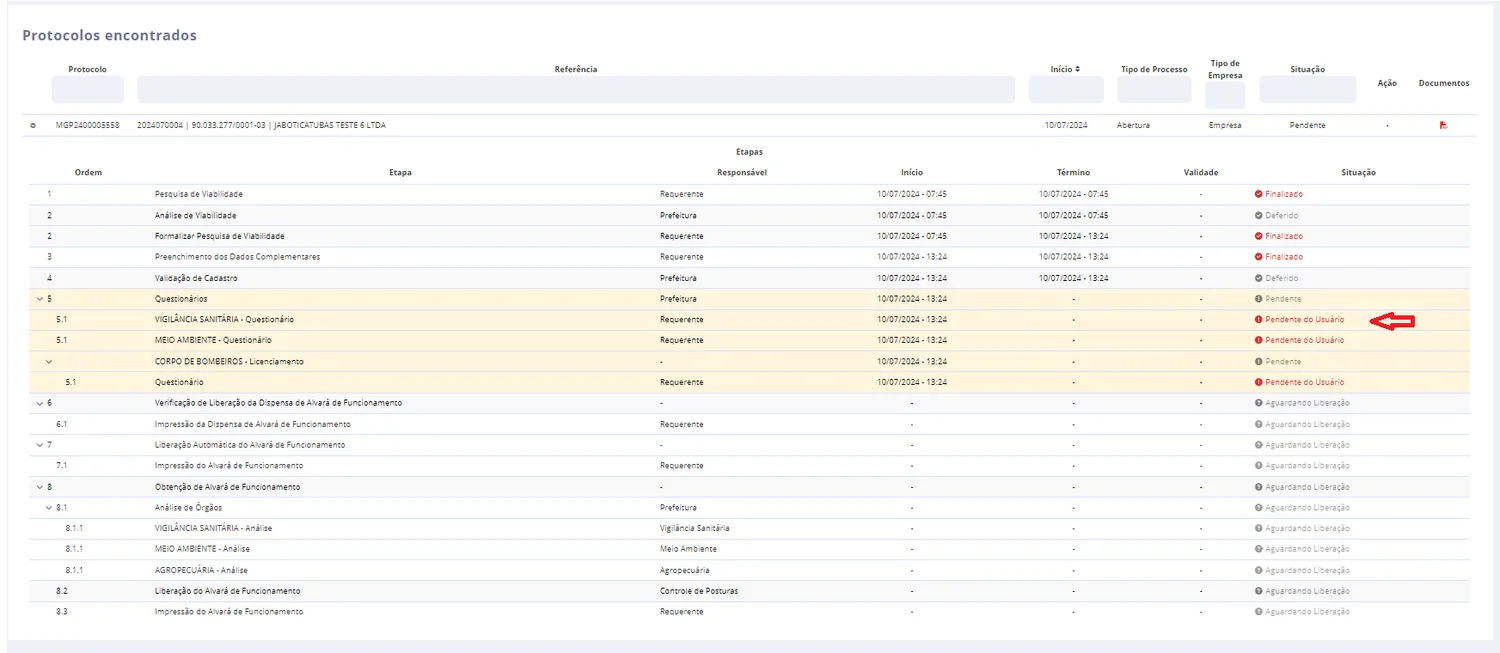Click the Aguardando Liberação icon for Liberação Automática

pyautogui.click(x=1259, y=445)
